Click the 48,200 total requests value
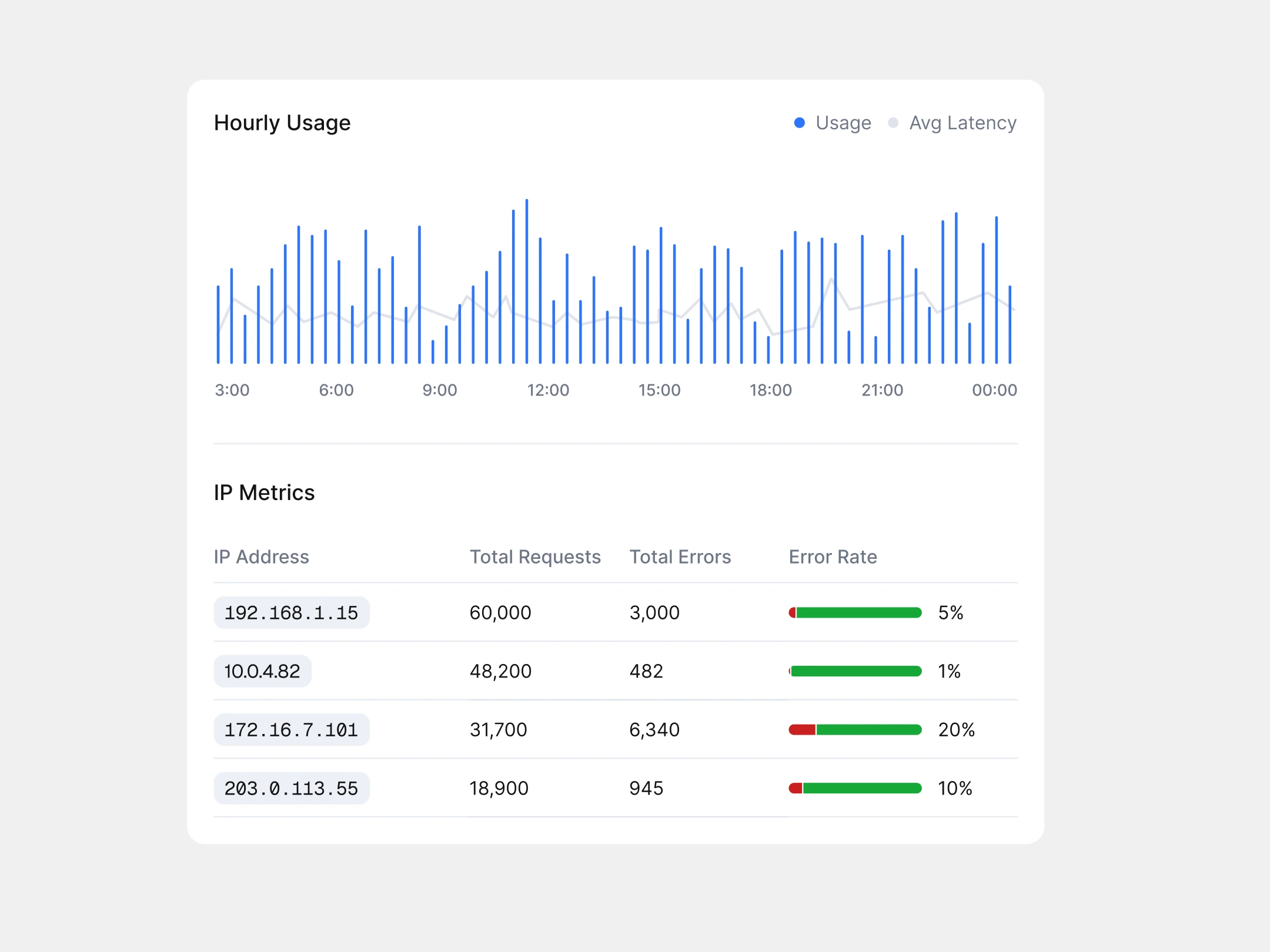Screen dimensions: 1270x952 (x=500, y=671)
